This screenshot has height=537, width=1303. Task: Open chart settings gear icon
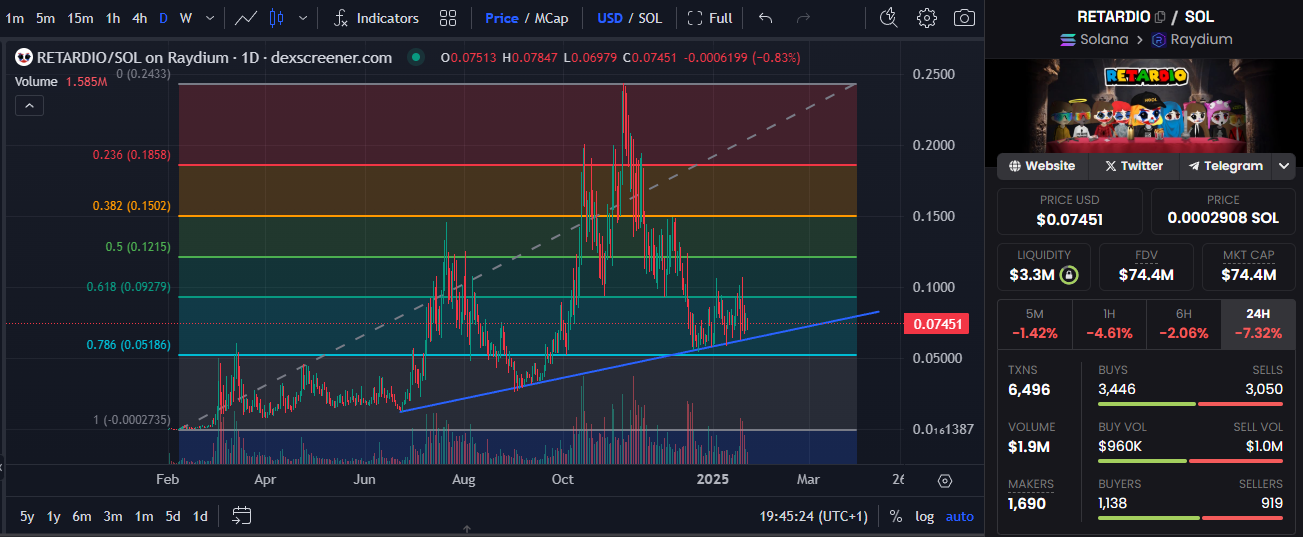point(927,18)
